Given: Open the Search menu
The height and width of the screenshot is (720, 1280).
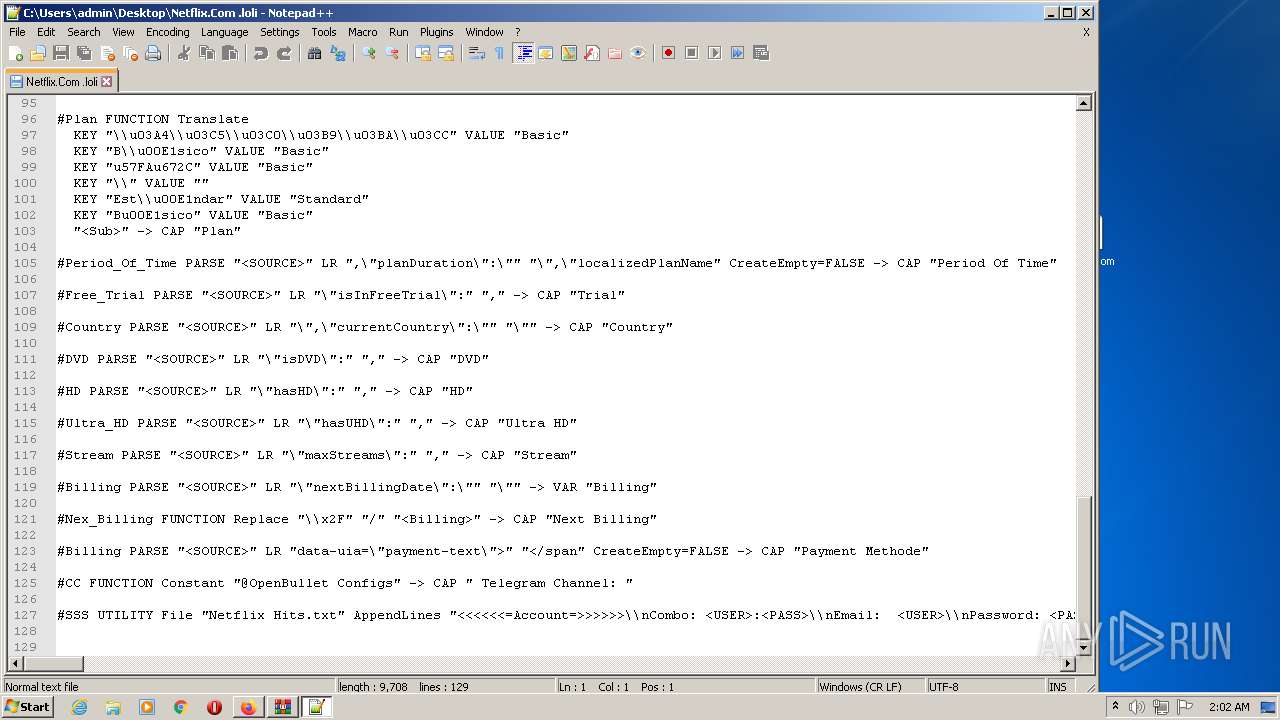Looking at the screenshot, I should [84, 32].
